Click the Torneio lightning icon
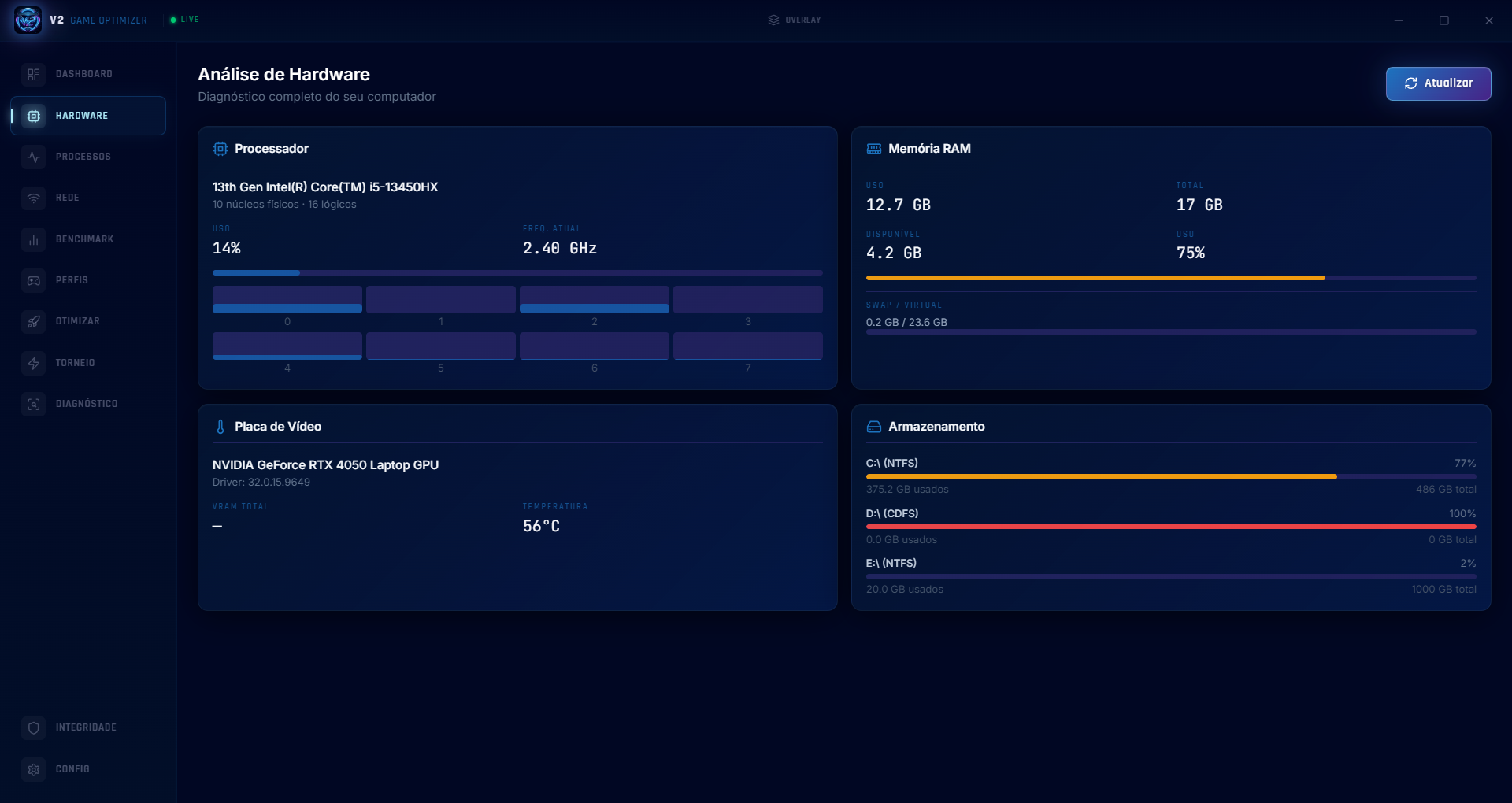 [33, 363]
